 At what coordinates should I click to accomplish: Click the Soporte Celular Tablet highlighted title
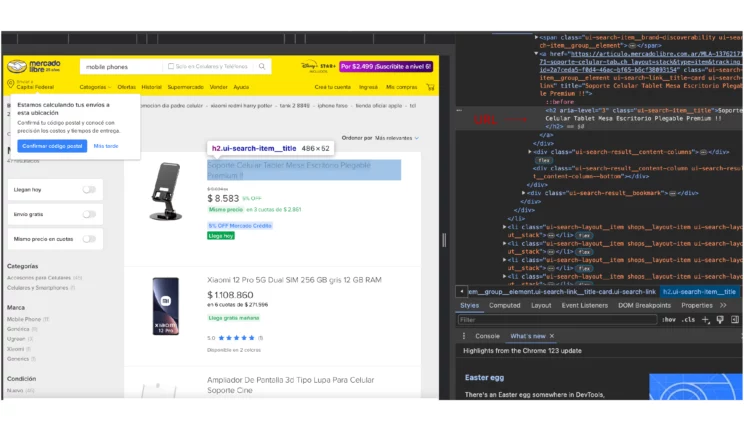tap(304, 170)
